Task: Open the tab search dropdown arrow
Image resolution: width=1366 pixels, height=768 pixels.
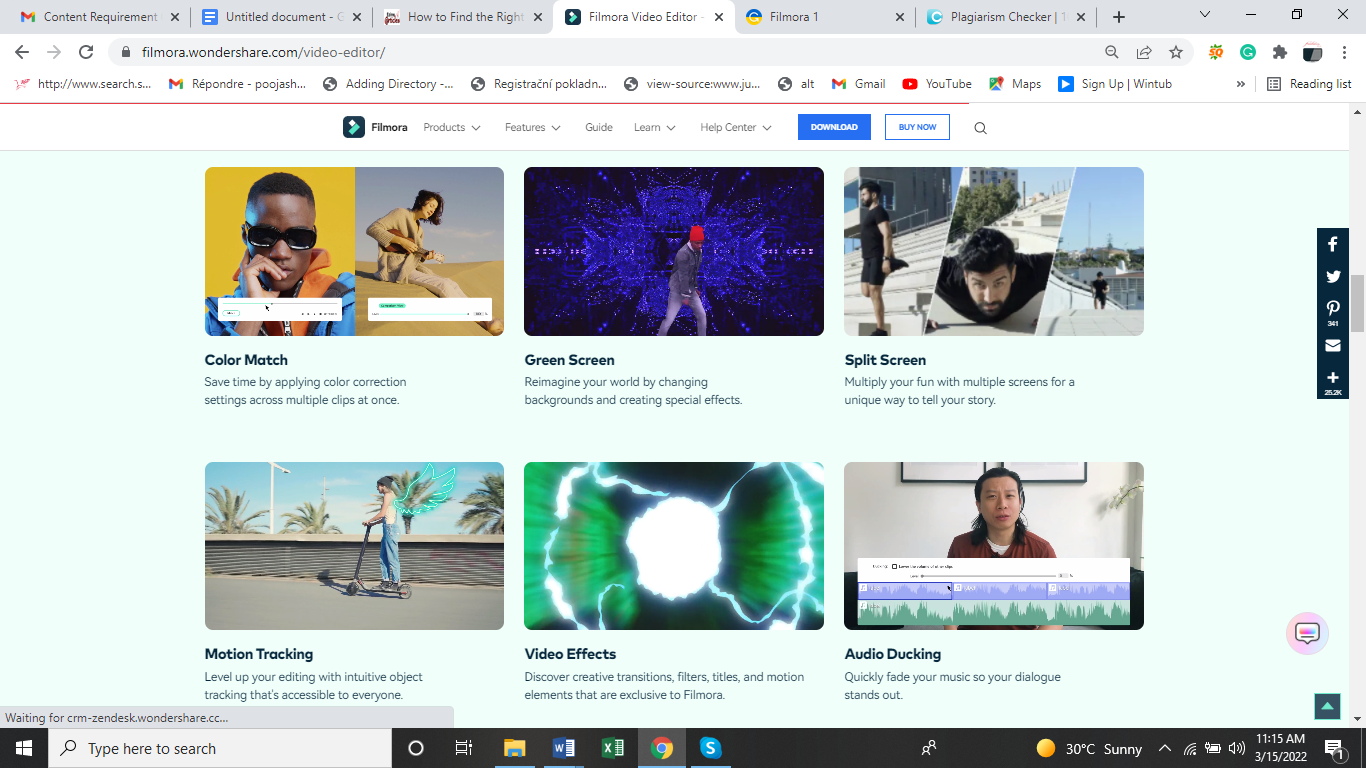Action: [x=1205, y=15]
